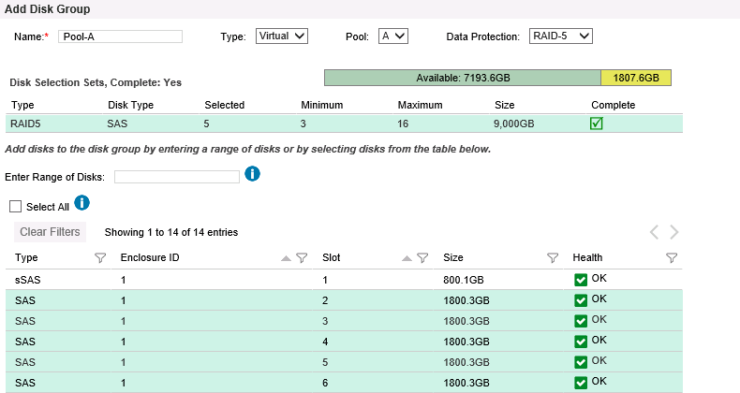Click the green Available 7193.6GB capacity bar
The height and width of the screenshot is (393, 740).
coord(462,78)
